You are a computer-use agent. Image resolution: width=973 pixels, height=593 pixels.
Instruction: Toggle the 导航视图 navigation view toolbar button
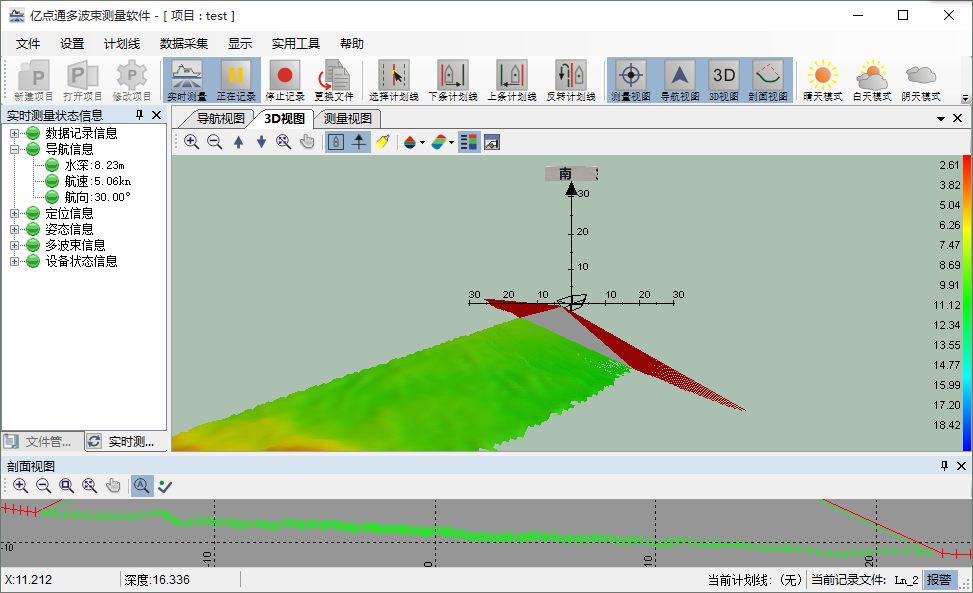[679, 81]
